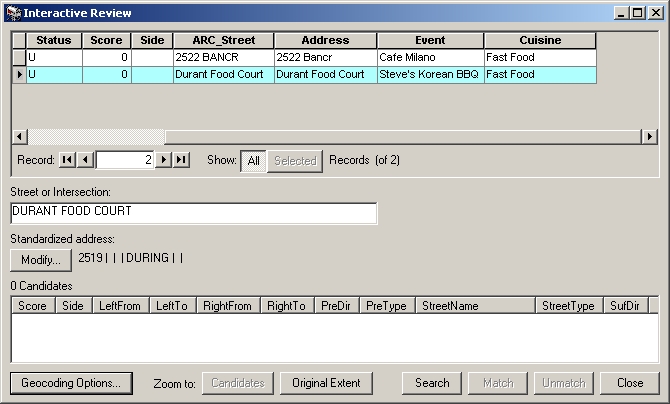670x404 pixels.
Task: Go to the next record
Action: 165,160
